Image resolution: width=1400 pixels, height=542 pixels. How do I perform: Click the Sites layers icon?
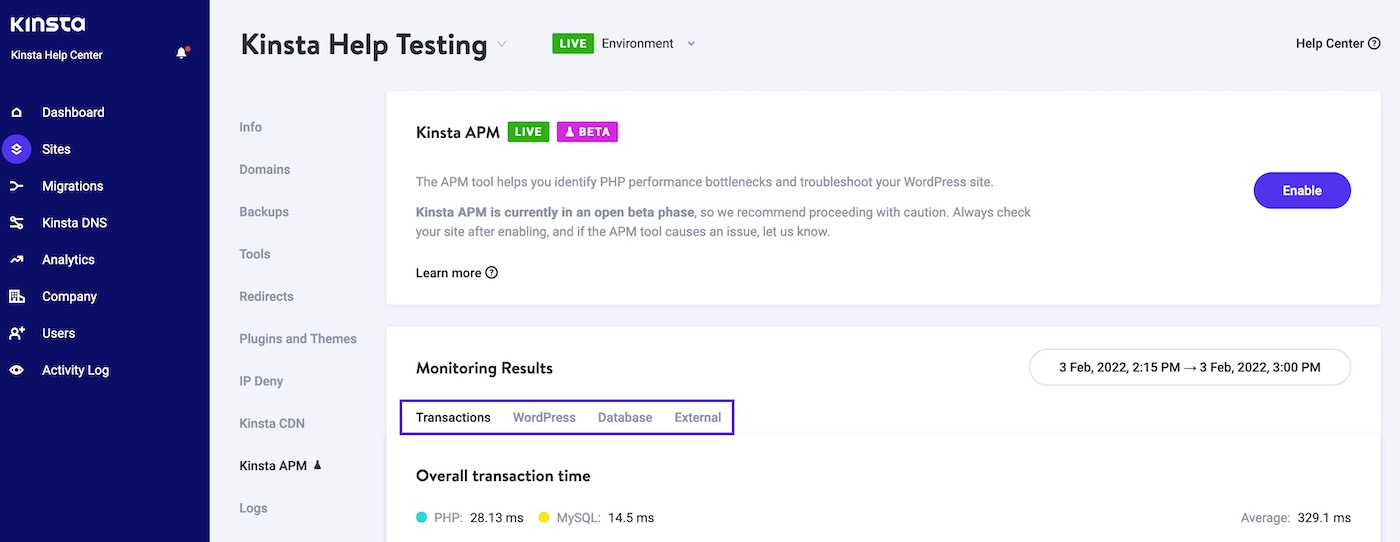[x=17, y=149]
